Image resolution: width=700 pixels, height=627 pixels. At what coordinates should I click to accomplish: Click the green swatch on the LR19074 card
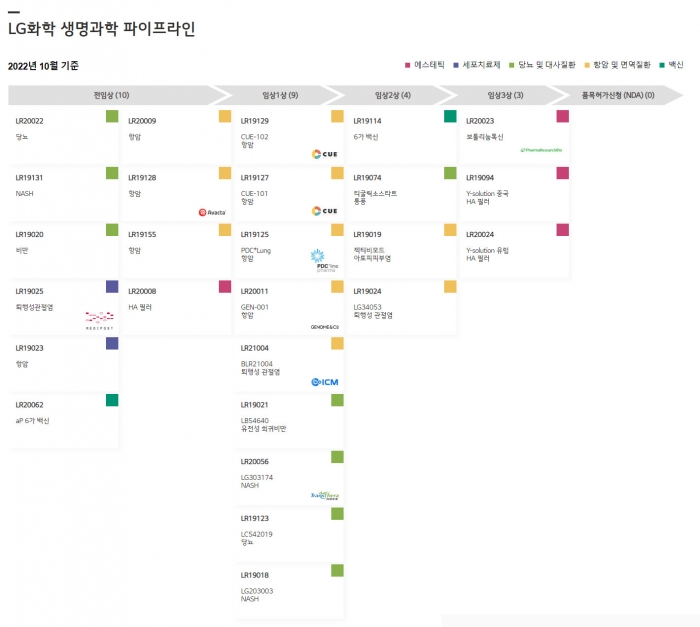(x=450, y=173)
